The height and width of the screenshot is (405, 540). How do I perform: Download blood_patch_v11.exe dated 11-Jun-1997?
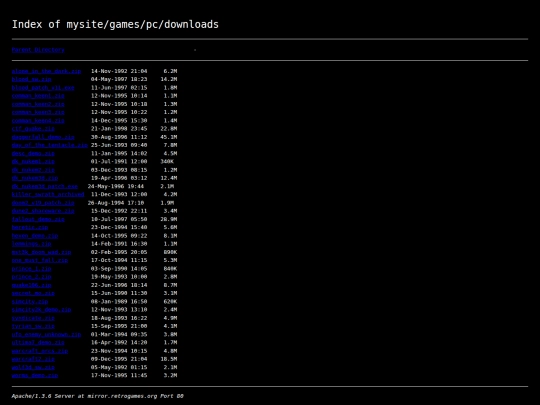coord(43,88)
